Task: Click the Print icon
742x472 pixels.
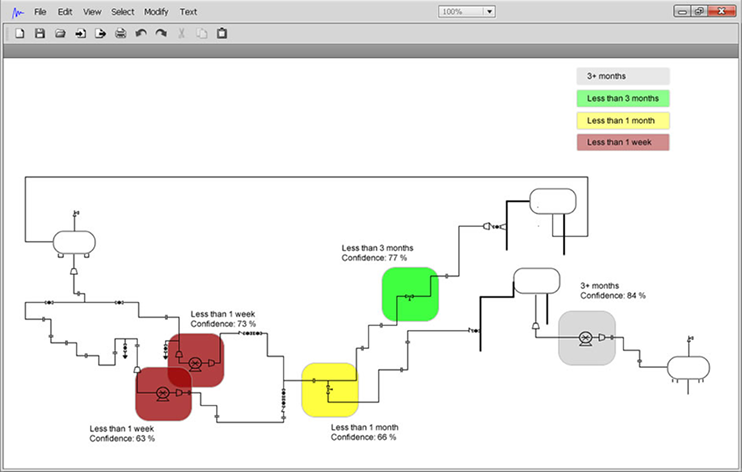Action: 121,33
